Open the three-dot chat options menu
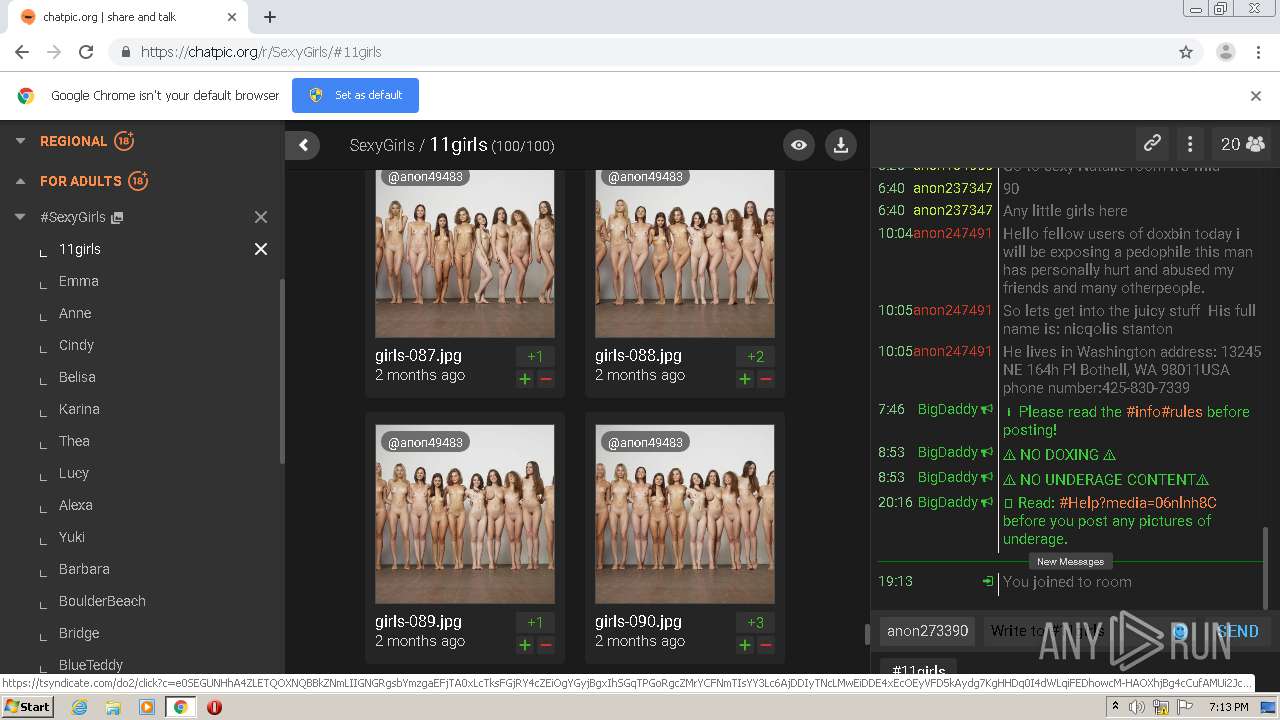Screen dimensions: 1280x720 click(1189, 144)
